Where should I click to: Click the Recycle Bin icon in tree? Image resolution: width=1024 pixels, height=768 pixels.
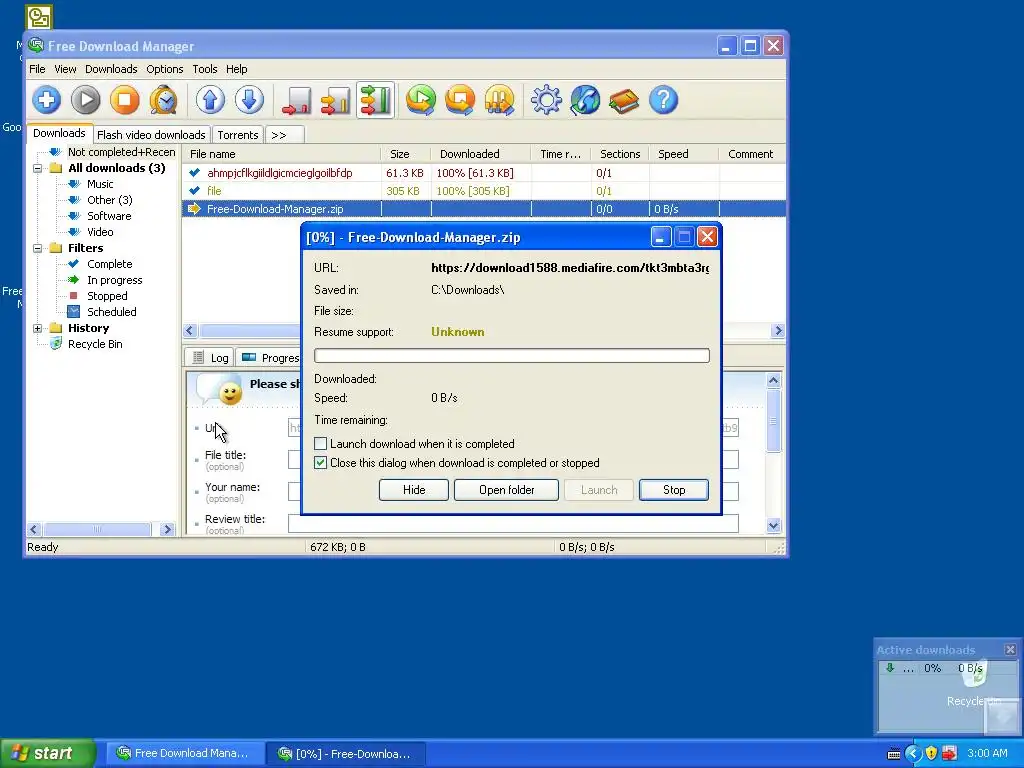pyautogui.click(x=56, y=344)
